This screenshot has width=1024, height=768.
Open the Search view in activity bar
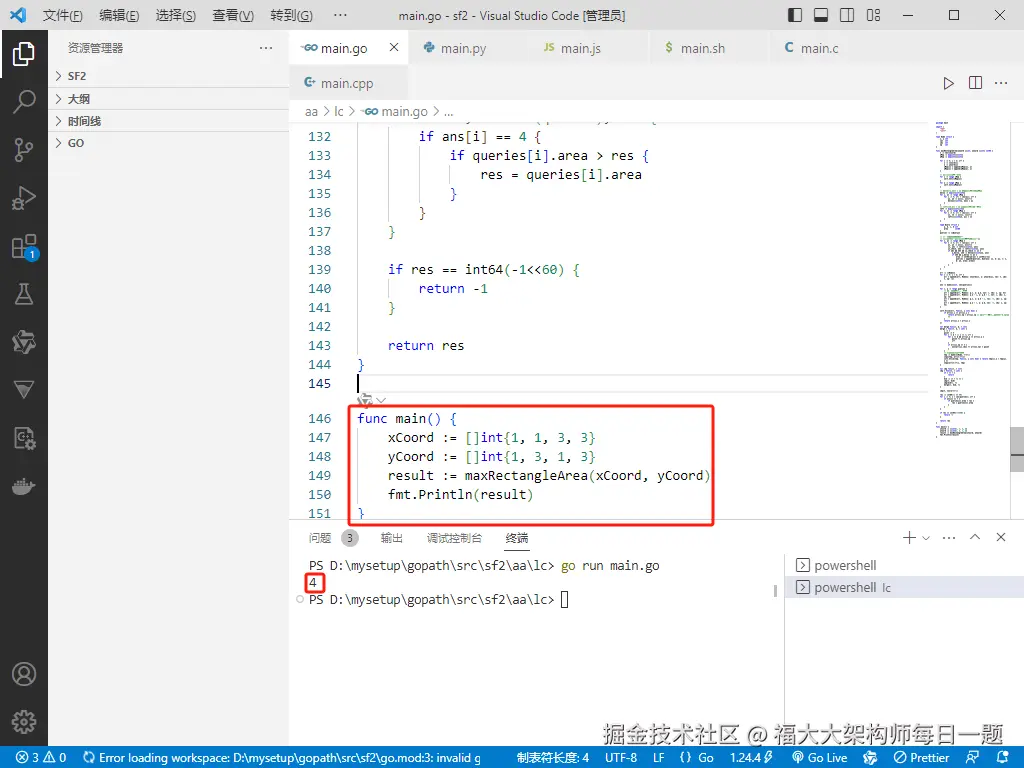coord(24,102)
